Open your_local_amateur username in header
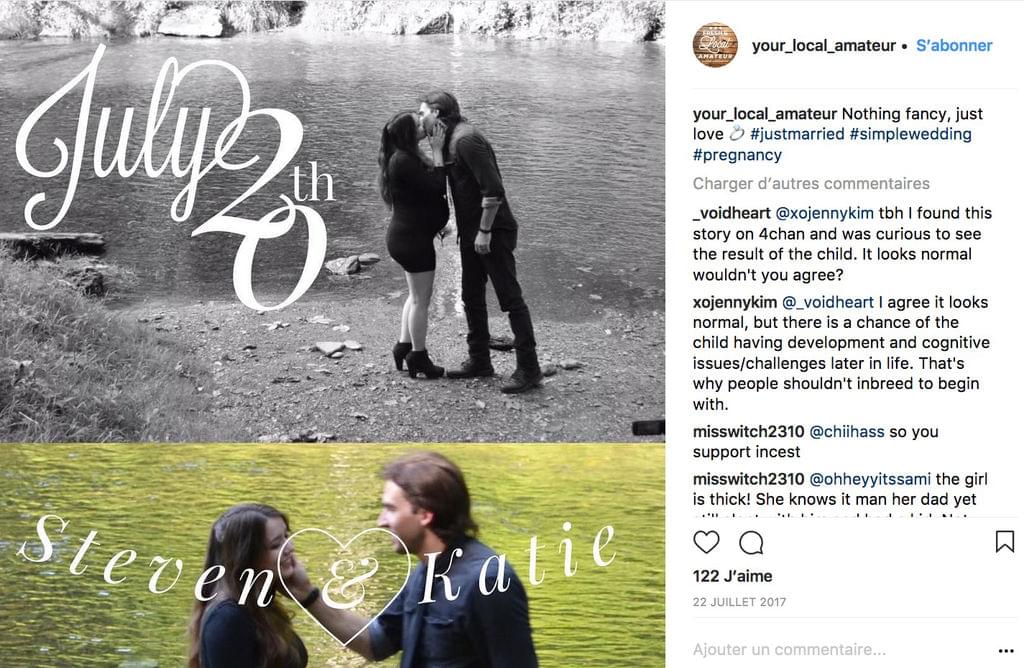The width and height of the screenshot is (1024, 668). (x=824, y=46)
